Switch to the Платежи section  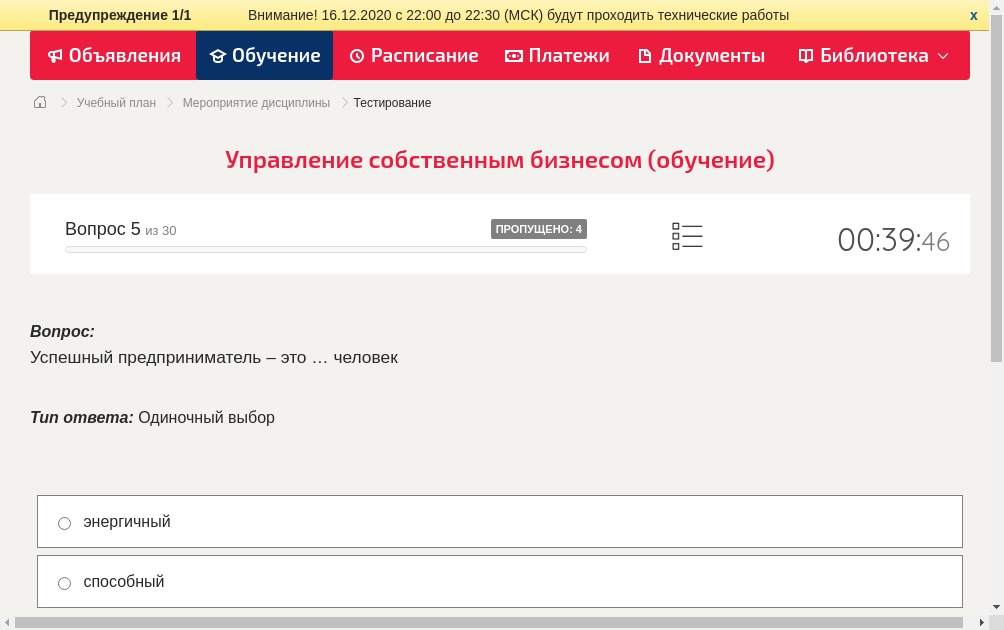(x=557, y=55)
